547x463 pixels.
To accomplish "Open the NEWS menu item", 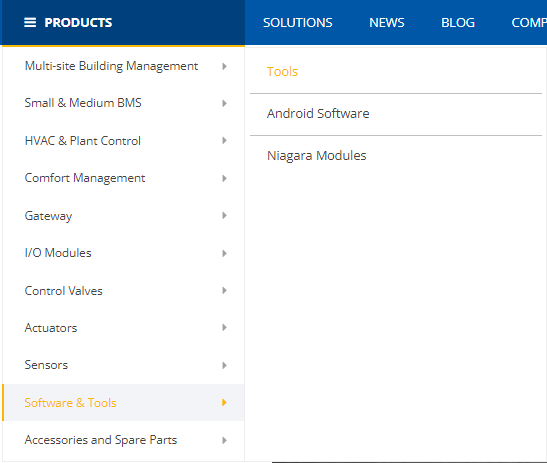I will tap(387, 23).
